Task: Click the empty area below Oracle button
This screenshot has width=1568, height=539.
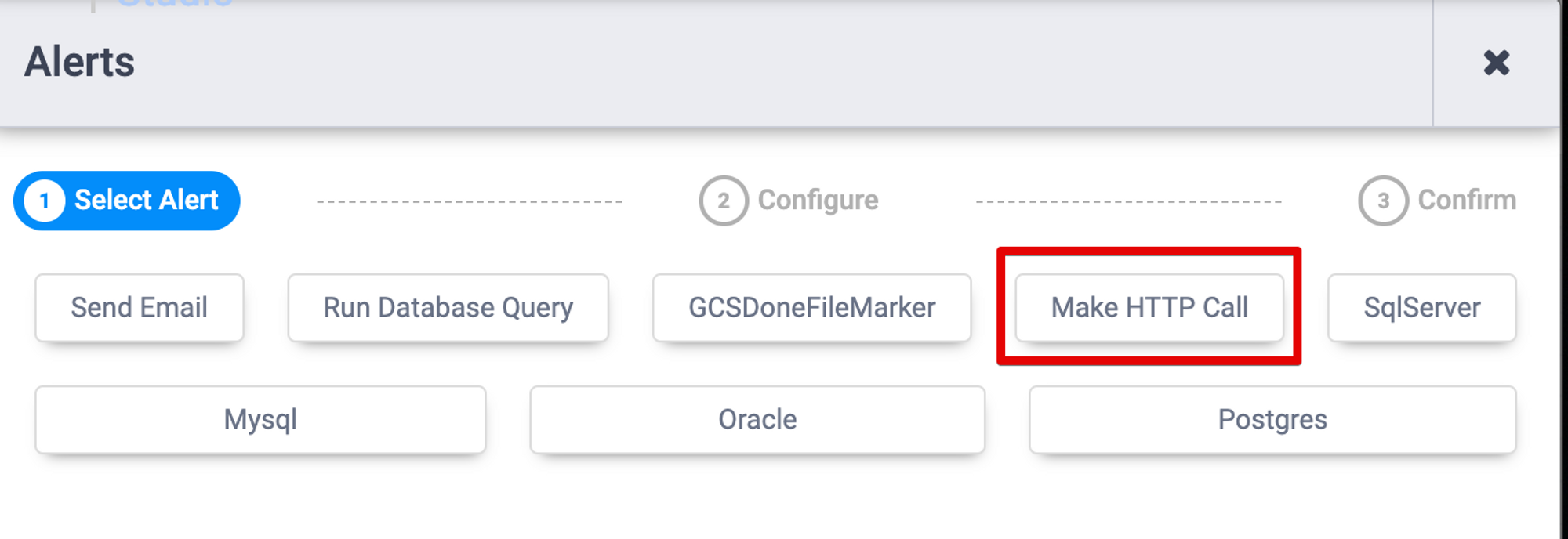Action: pos(757,497)
